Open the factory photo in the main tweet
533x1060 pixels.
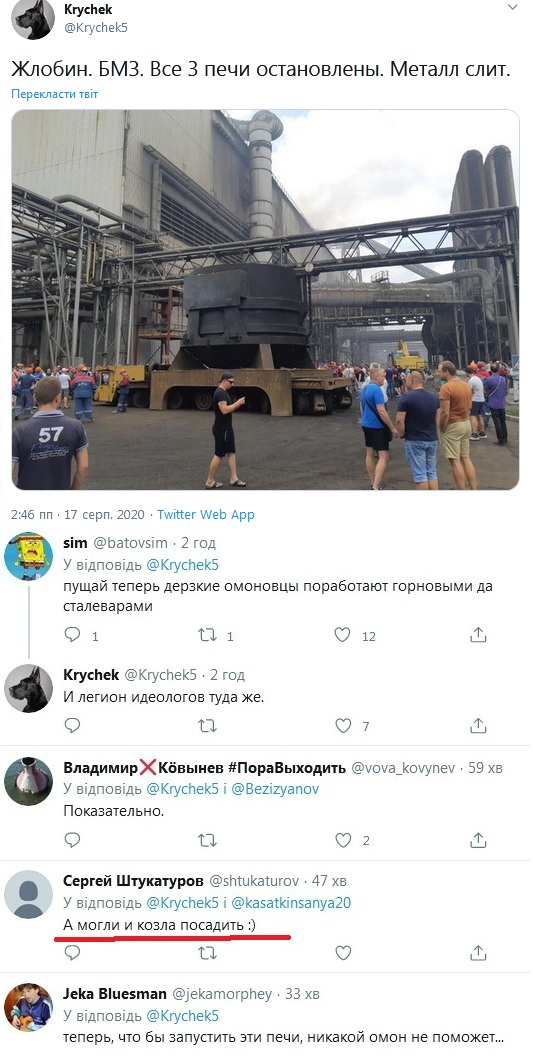click(265, 299)
